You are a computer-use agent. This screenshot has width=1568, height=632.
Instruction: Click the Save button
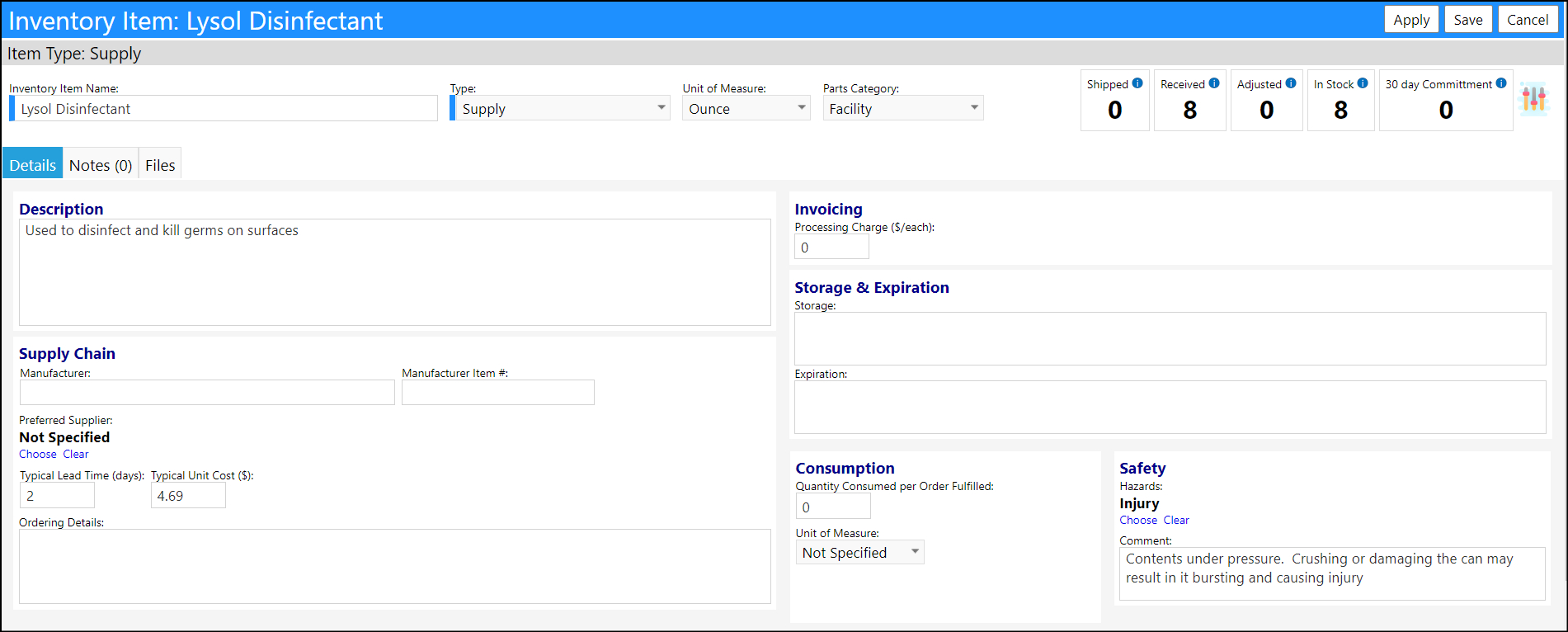point(1468,20)
